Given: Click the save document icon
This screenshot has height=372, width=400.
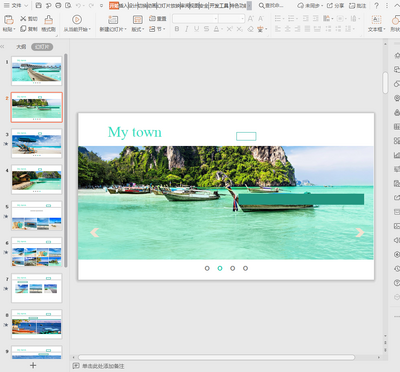Looking at the screenshot, I should [39, 5].
